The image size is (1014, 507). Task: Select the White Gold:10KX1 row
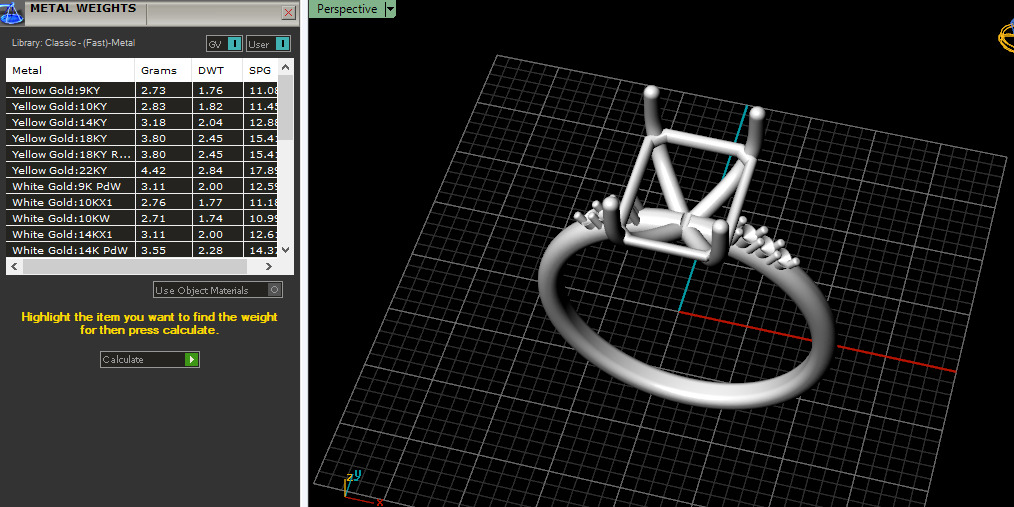point(142,202)
